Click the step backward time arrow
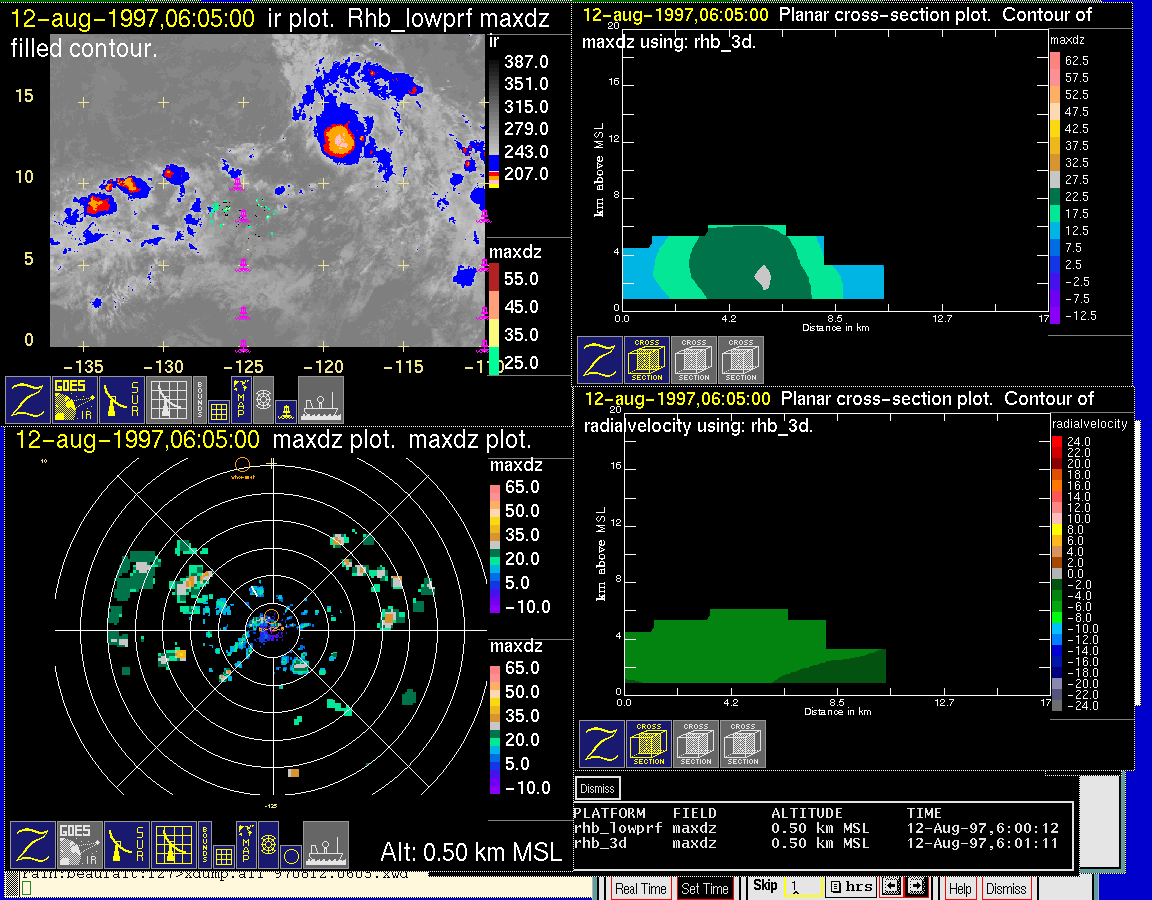1152x900 pixels. pyautogui.click(x=889, y=887)
